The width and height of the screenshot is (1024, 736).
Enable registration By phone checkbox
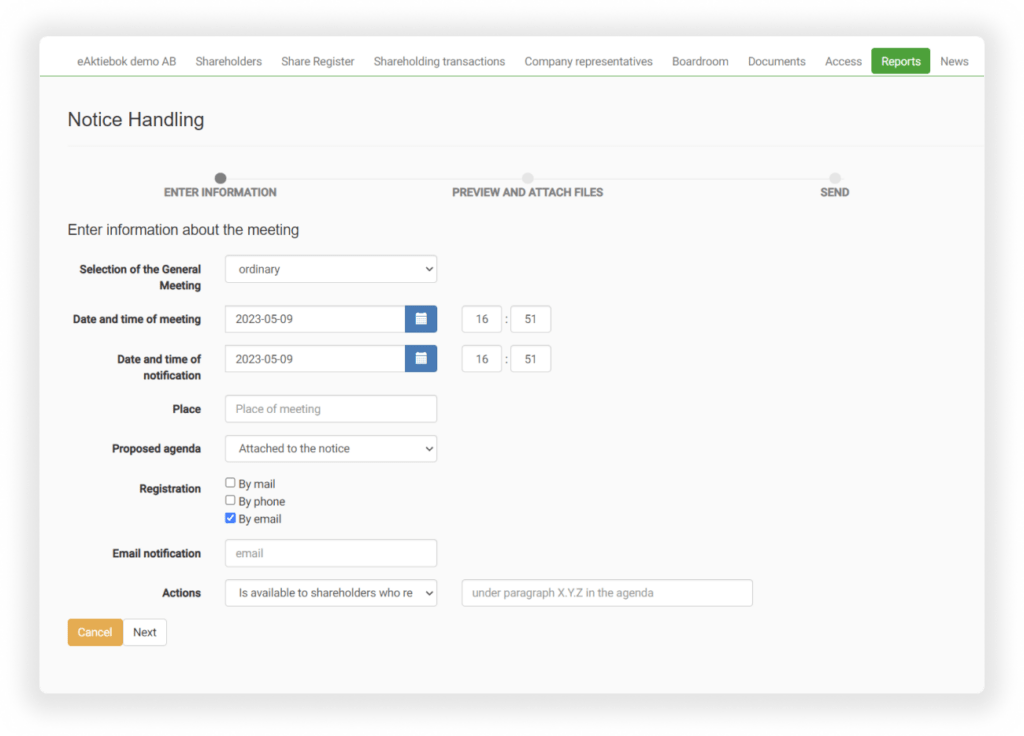pos(230,500)
